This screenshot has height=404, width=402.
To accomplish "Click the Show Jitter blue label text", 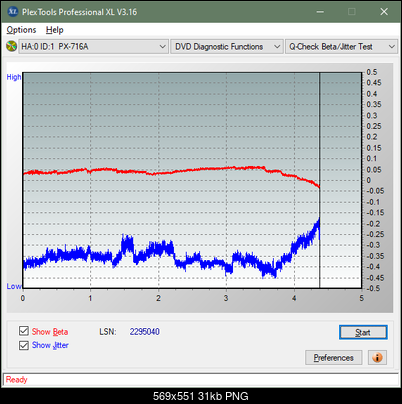I will [x=50, y=345].
